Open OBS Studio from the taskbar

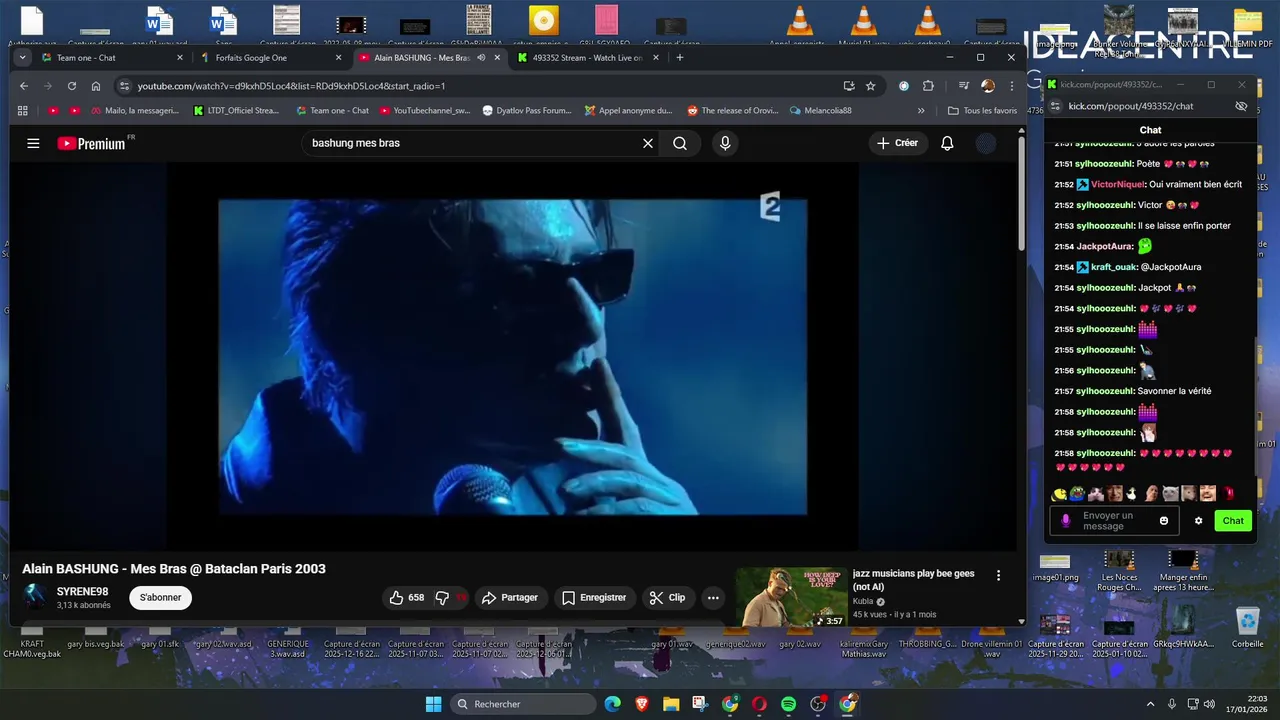pyautogui.click(x=818, y=704)
